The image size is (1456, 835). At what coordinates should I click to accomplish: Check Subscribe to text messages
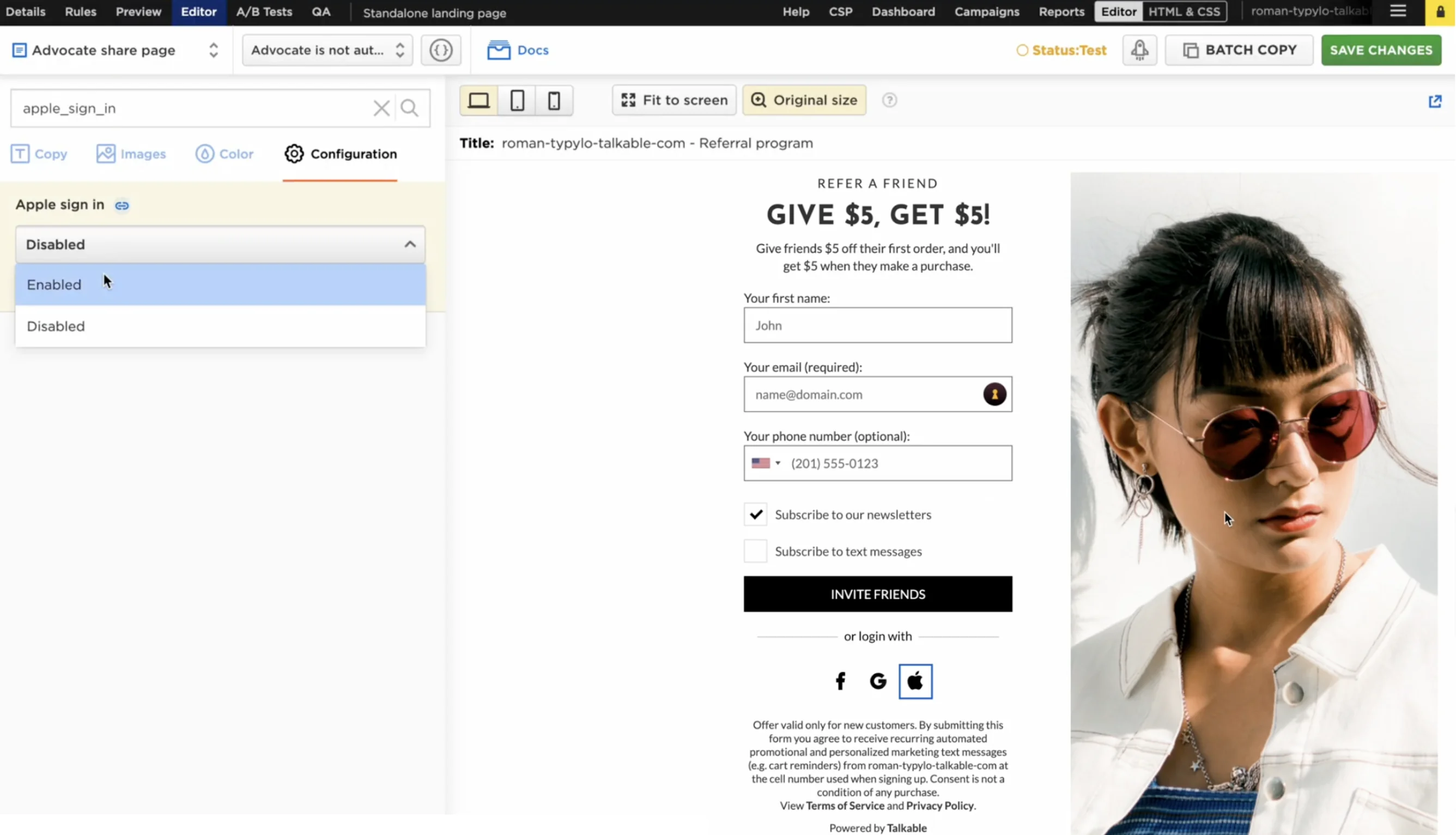[x=755, y=551]
